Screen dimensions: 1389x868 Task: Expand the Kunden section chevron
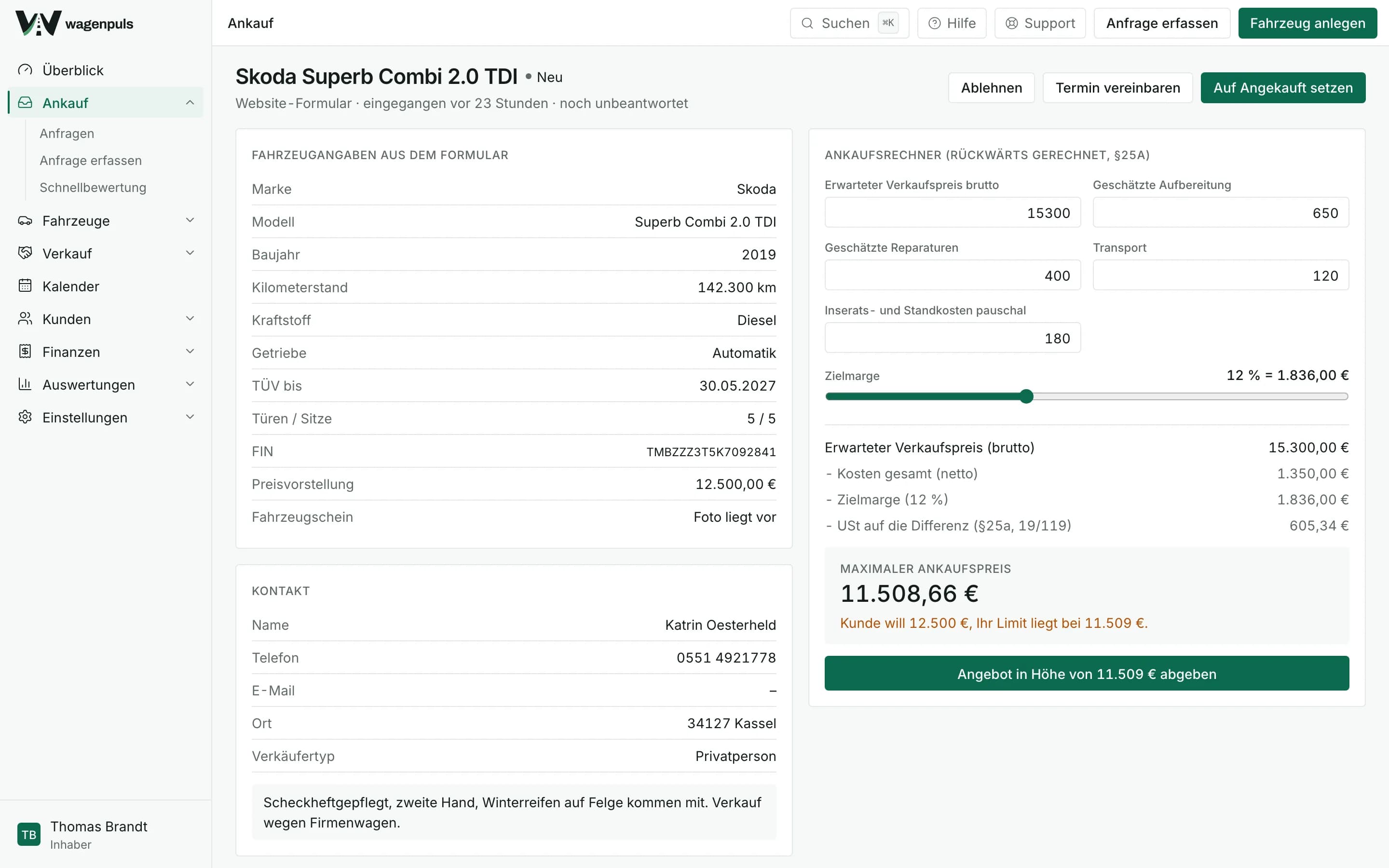click(x=190, y=319)
